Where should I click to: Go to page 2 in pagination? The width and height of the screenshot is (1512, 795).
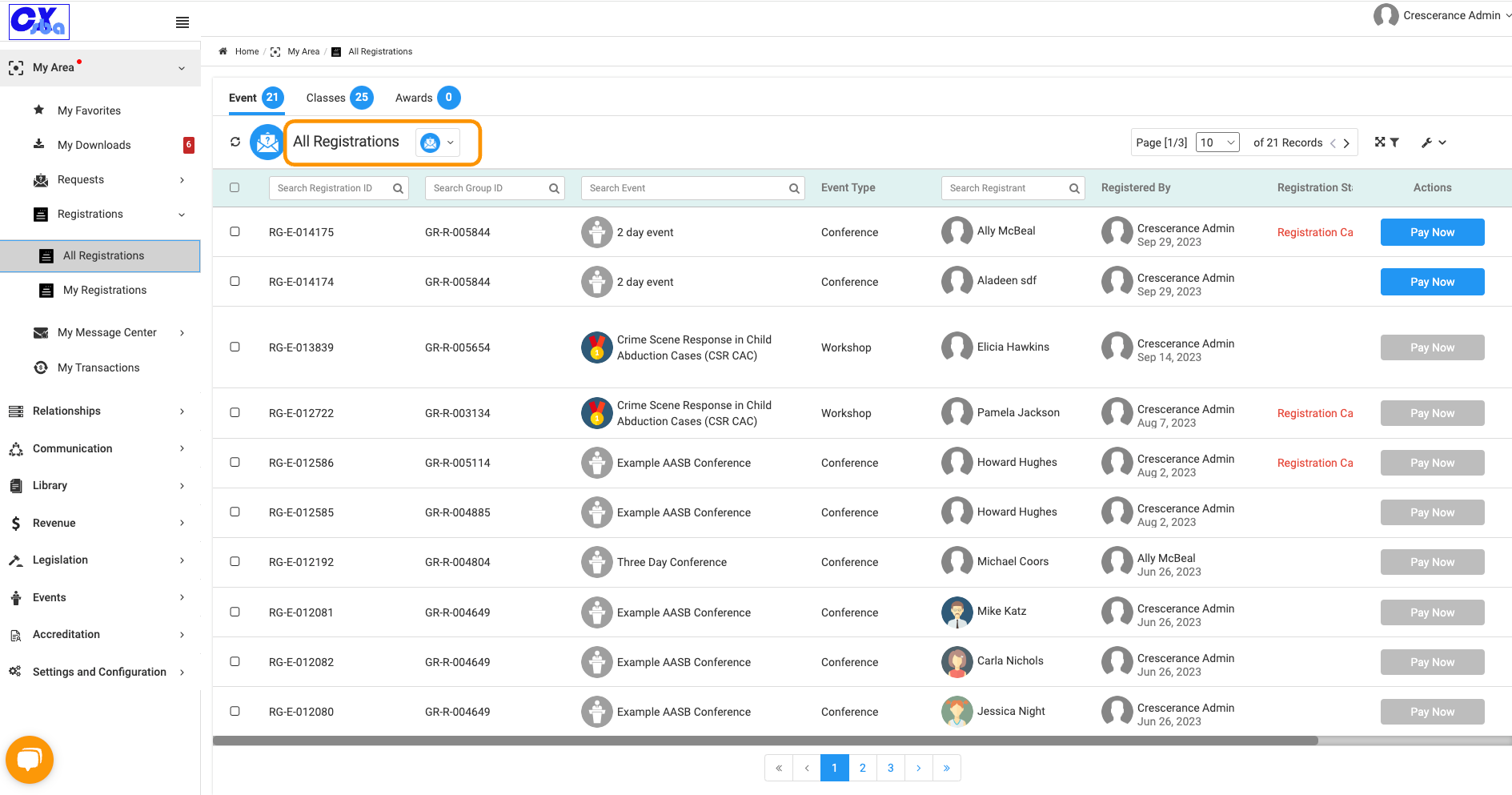click(x=862, y=768)
